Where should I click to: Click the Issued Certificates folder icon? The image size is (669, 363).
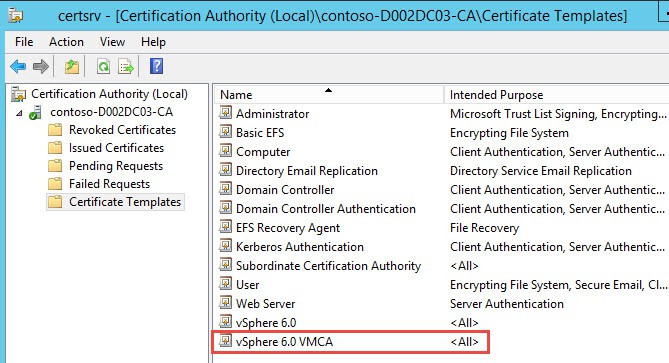point(55,148)
